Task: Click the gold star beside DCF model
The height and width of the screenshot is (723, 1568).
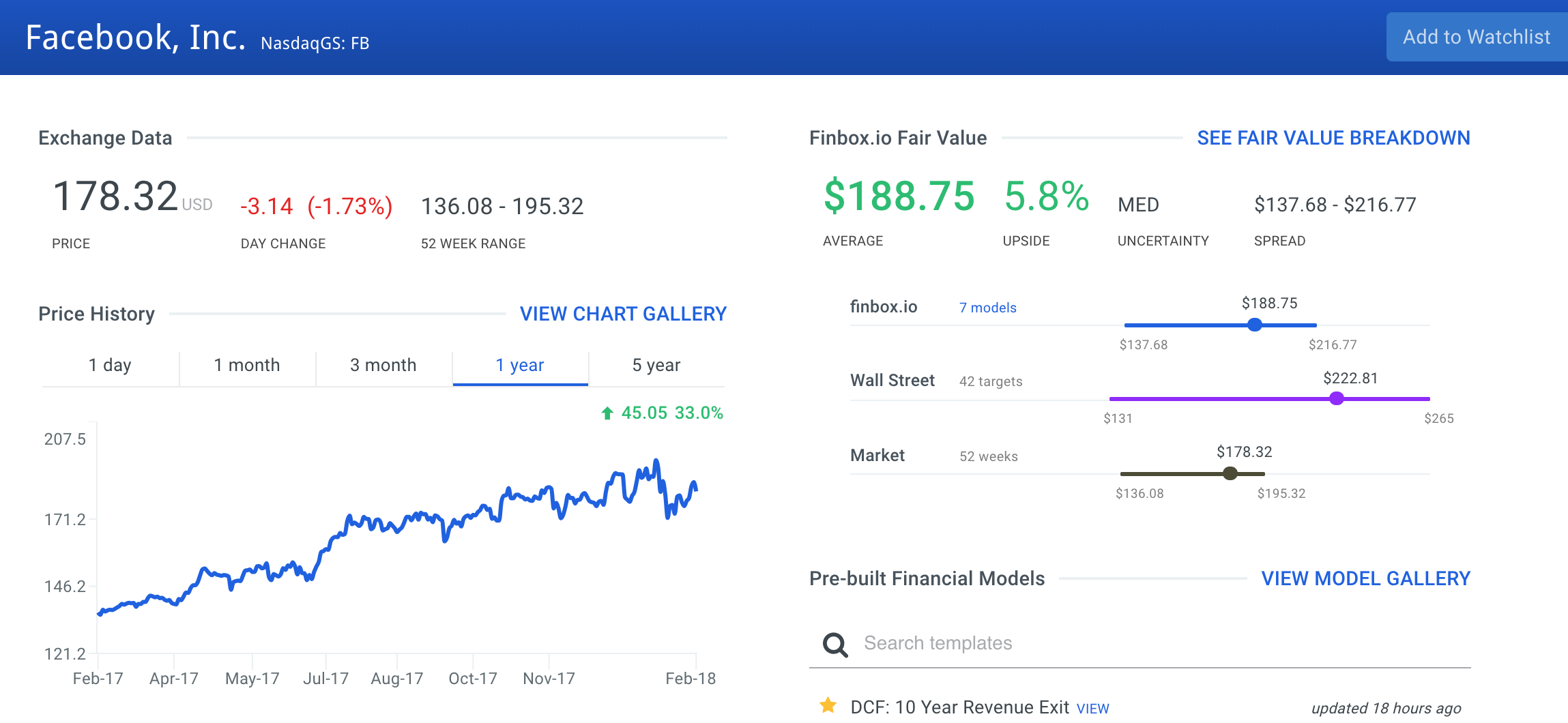Action: point(828,705)
